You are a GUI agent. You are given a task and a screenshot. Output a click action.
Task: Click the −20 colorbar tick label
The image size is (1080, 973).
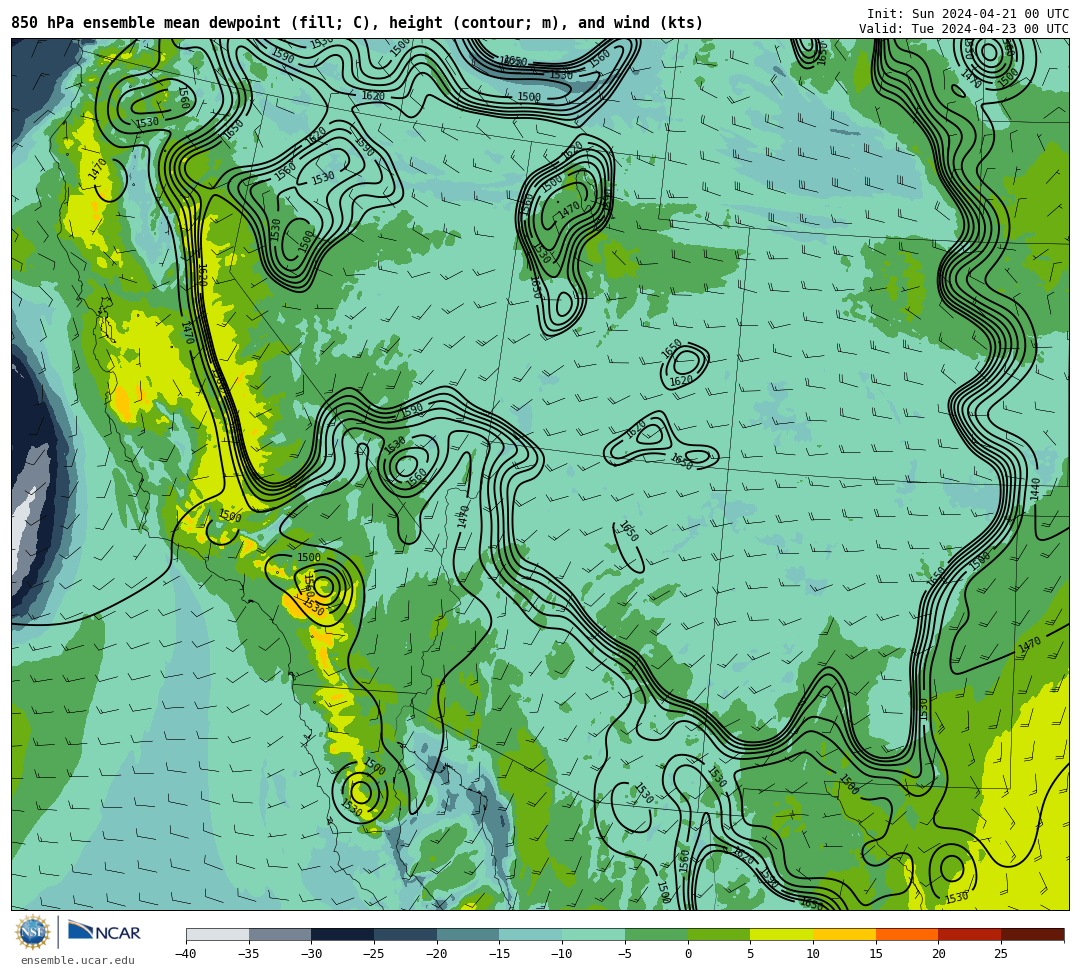pos(437,954)
